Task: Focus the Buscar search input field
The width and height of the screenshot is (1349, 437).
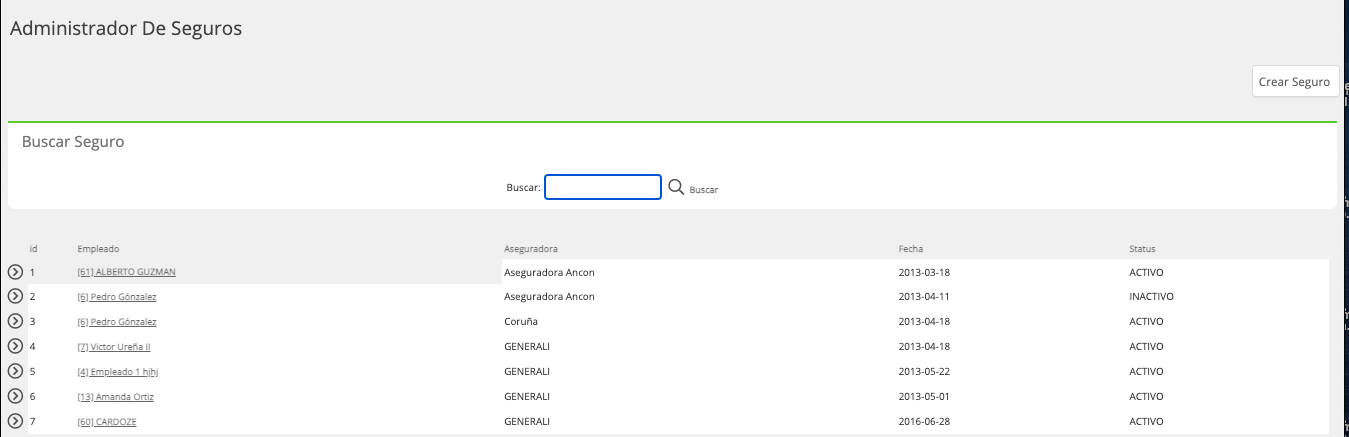Action: click(603, 187)
